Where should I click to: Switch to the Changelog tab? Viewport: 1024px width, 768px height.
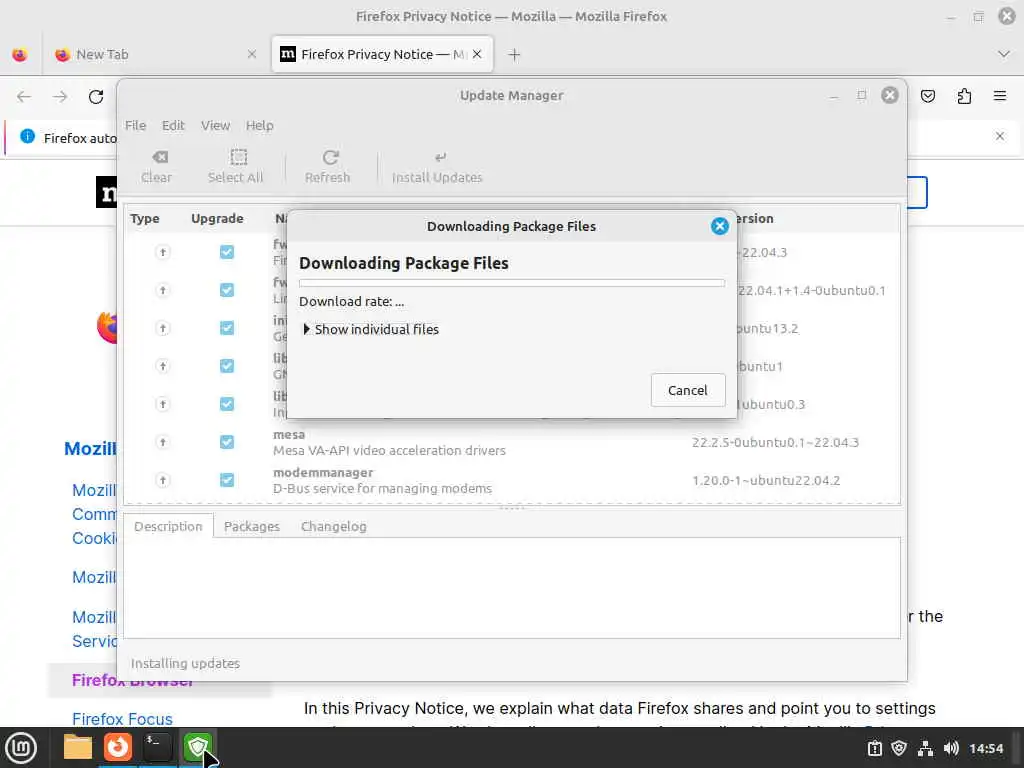pyautogui.click(x=334, y=526)
